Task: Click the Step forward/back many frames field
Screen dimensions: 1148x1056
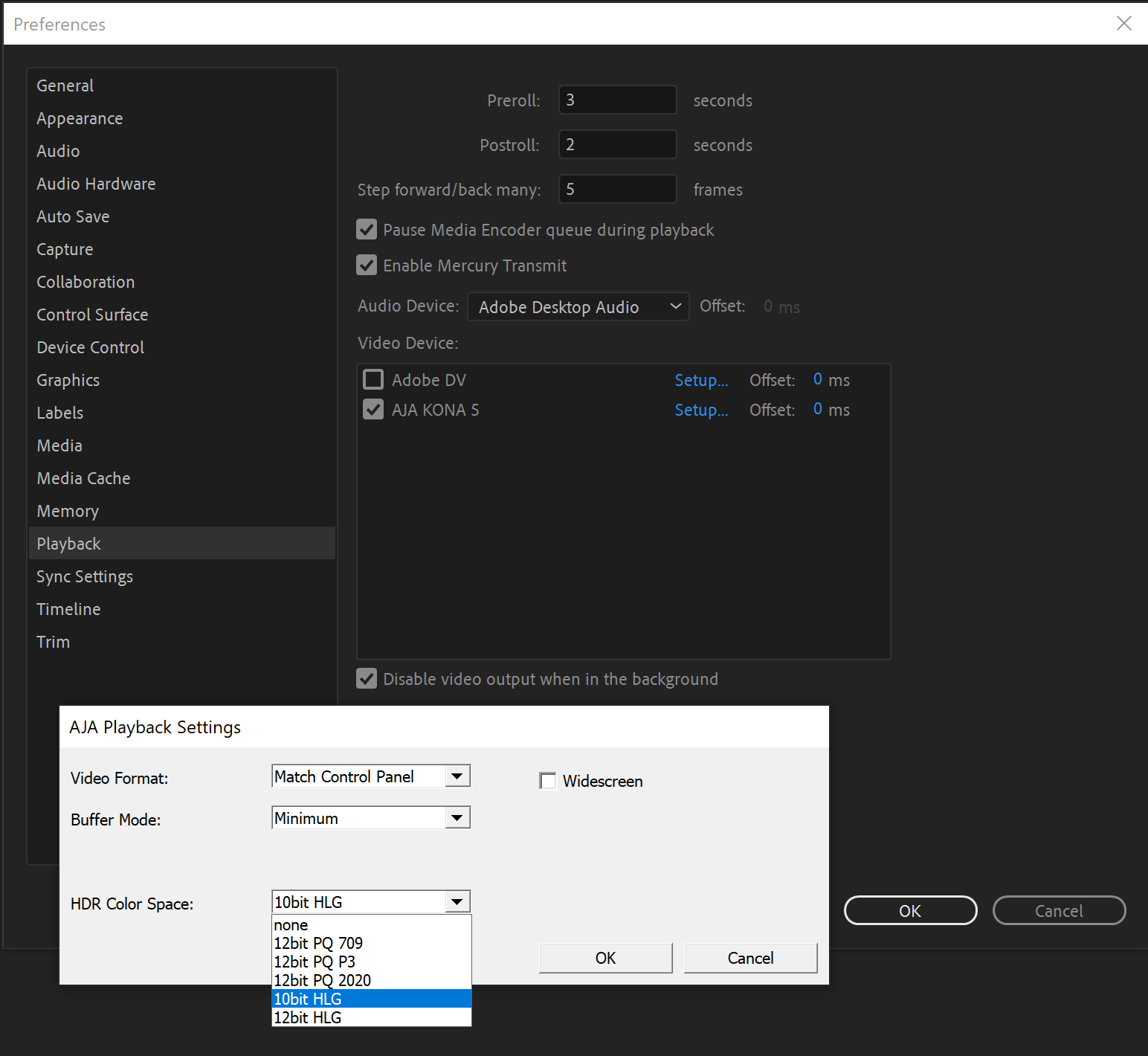Action: 617,189
